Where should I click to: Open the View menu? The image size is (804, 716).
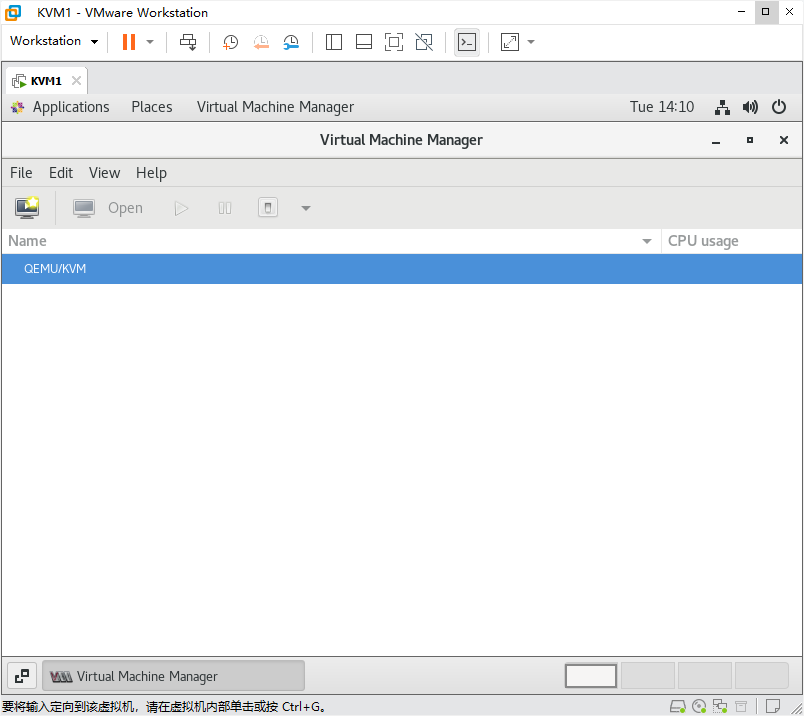(104, 173)
